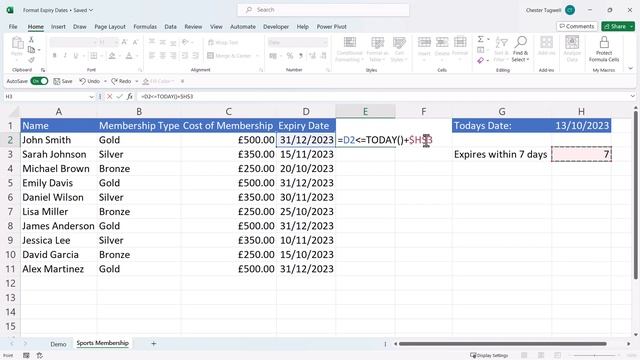This screenshot has height=360, width=640.
Task: Select the row 5 header
Action: point(10,183)
